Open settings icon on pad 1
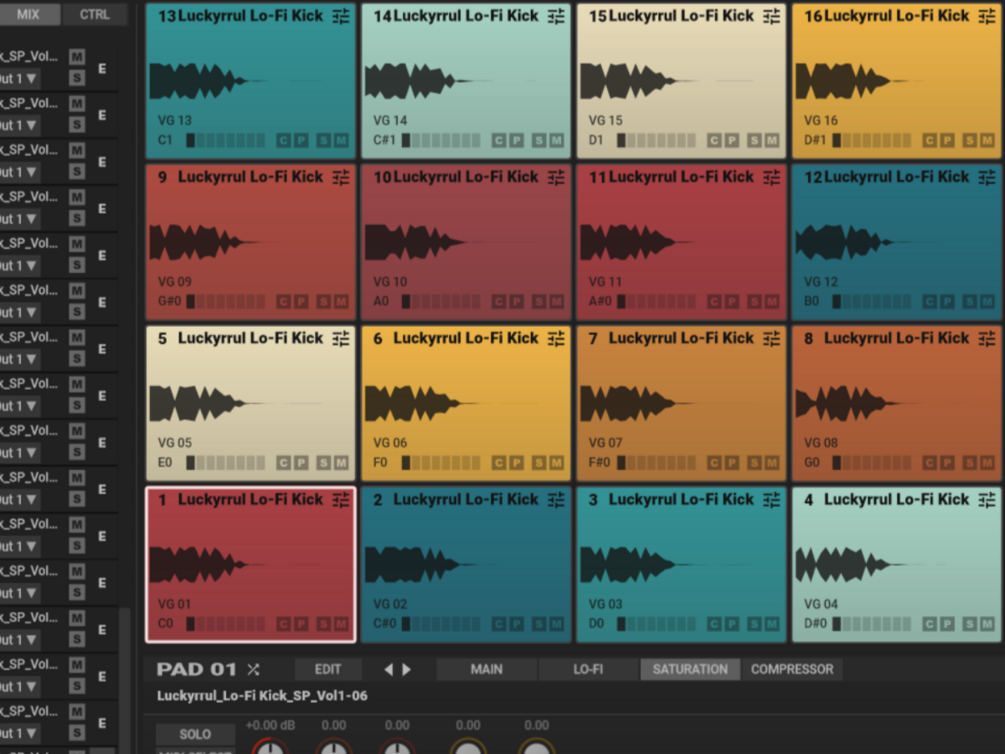1005x754 pixels. 341,499
